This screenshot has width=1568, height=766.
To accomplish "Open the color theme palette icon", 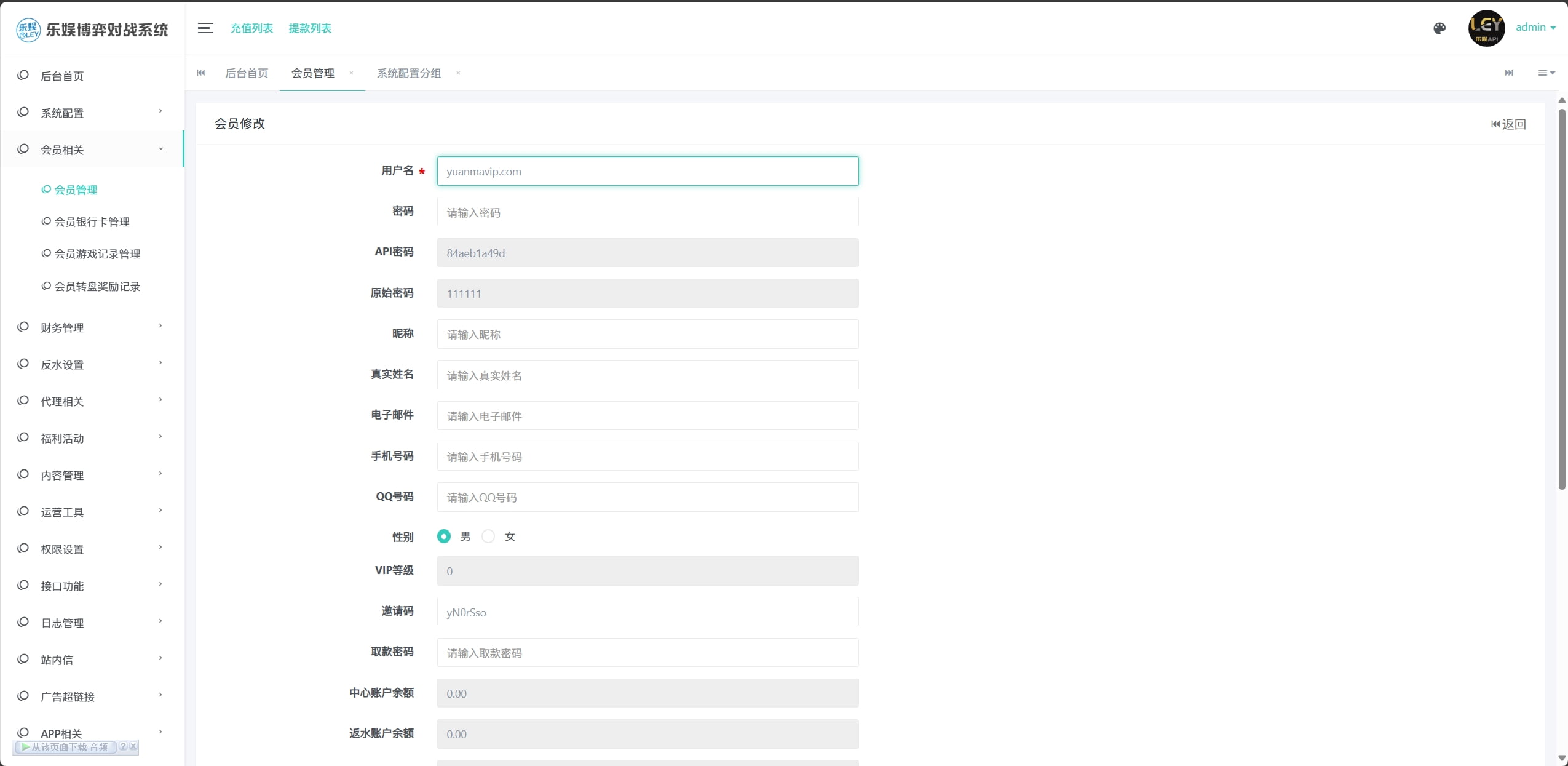I will (x=1439, y=28).
